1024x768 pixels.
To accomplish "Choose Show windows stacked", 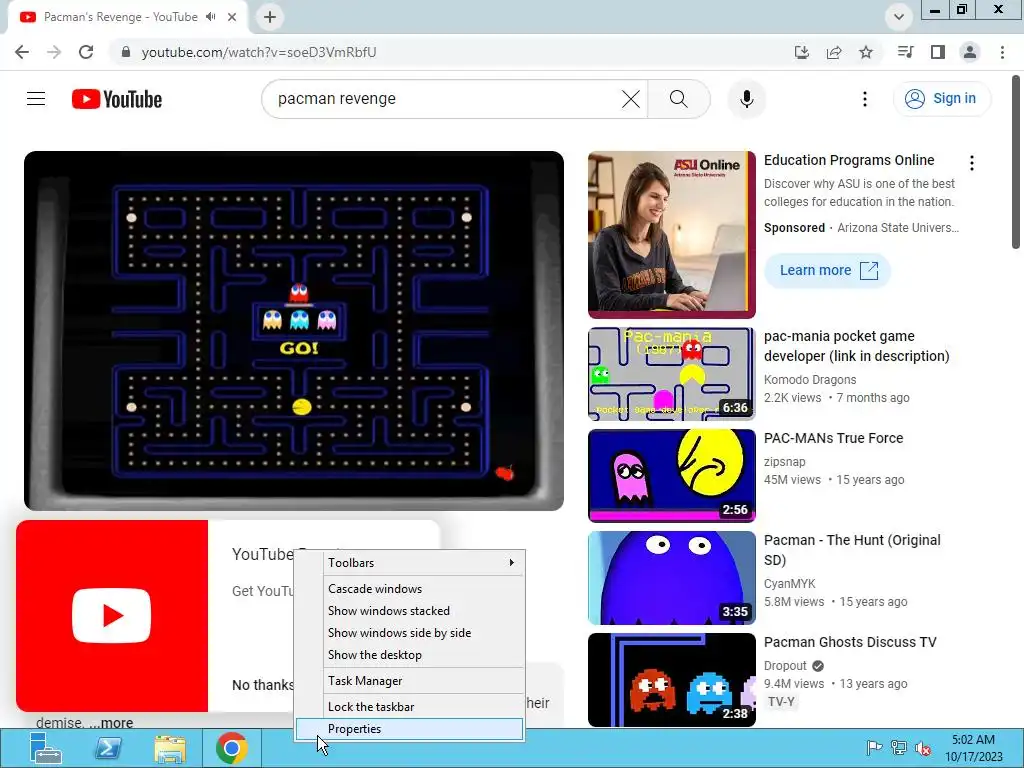I will (x=410, y=611).
